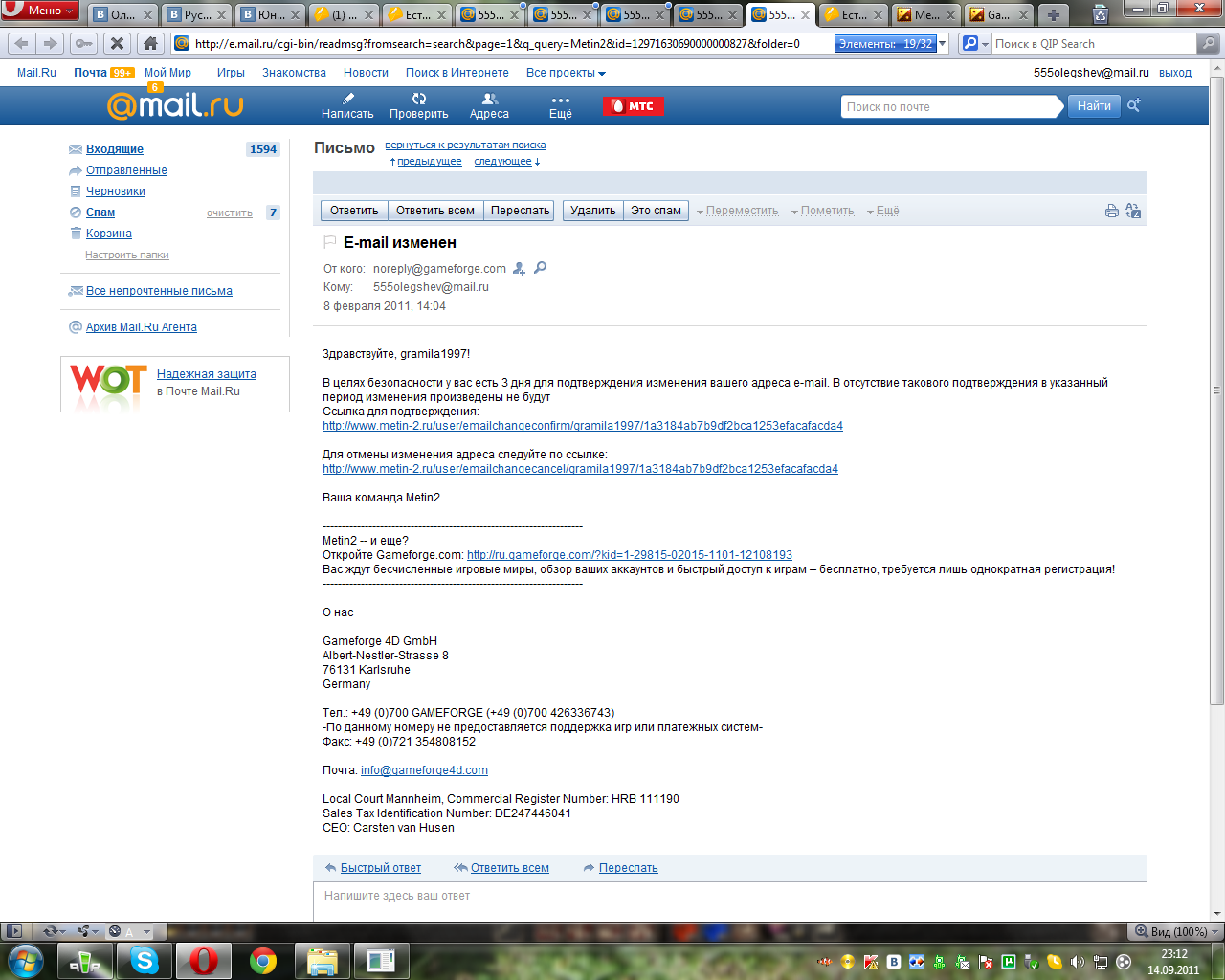Open Opera Link sync dropdown in status bar
Viewport: 1225px width, 980px height.
tap(54, 931)
